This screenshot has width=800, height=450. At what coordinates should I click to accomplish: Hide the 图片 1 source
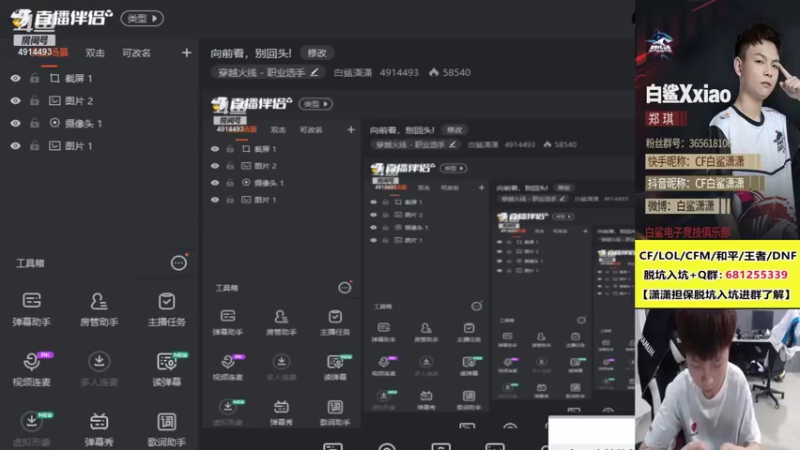15,145
